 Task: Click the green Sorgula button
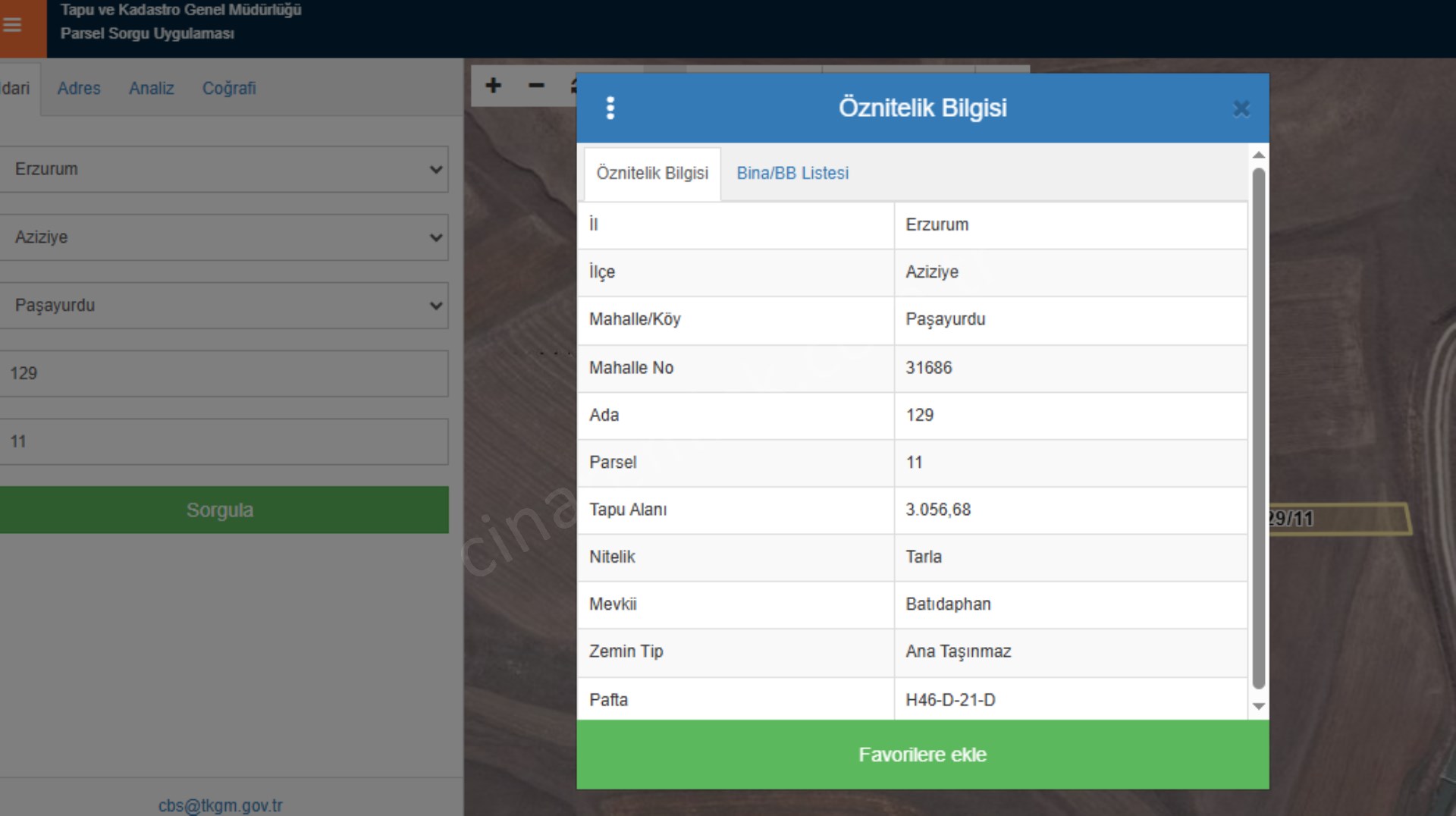(x=221, y=510)
